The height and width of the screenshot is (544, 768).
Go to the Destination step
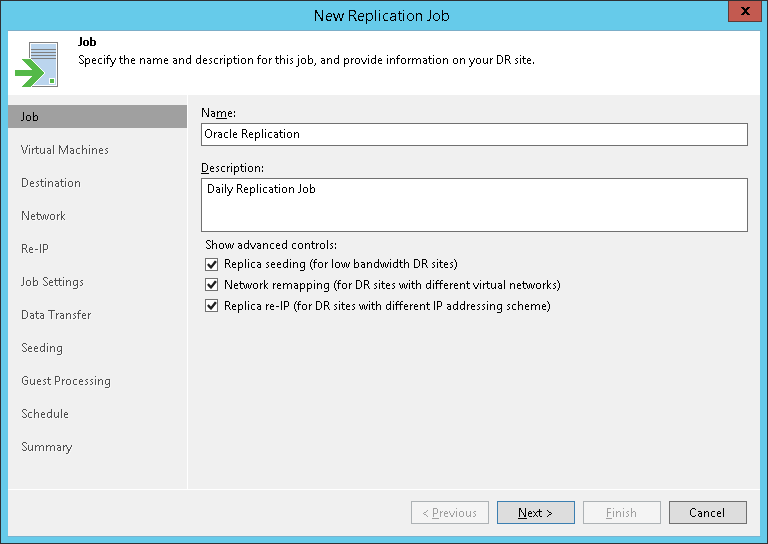tap(51, 183)
